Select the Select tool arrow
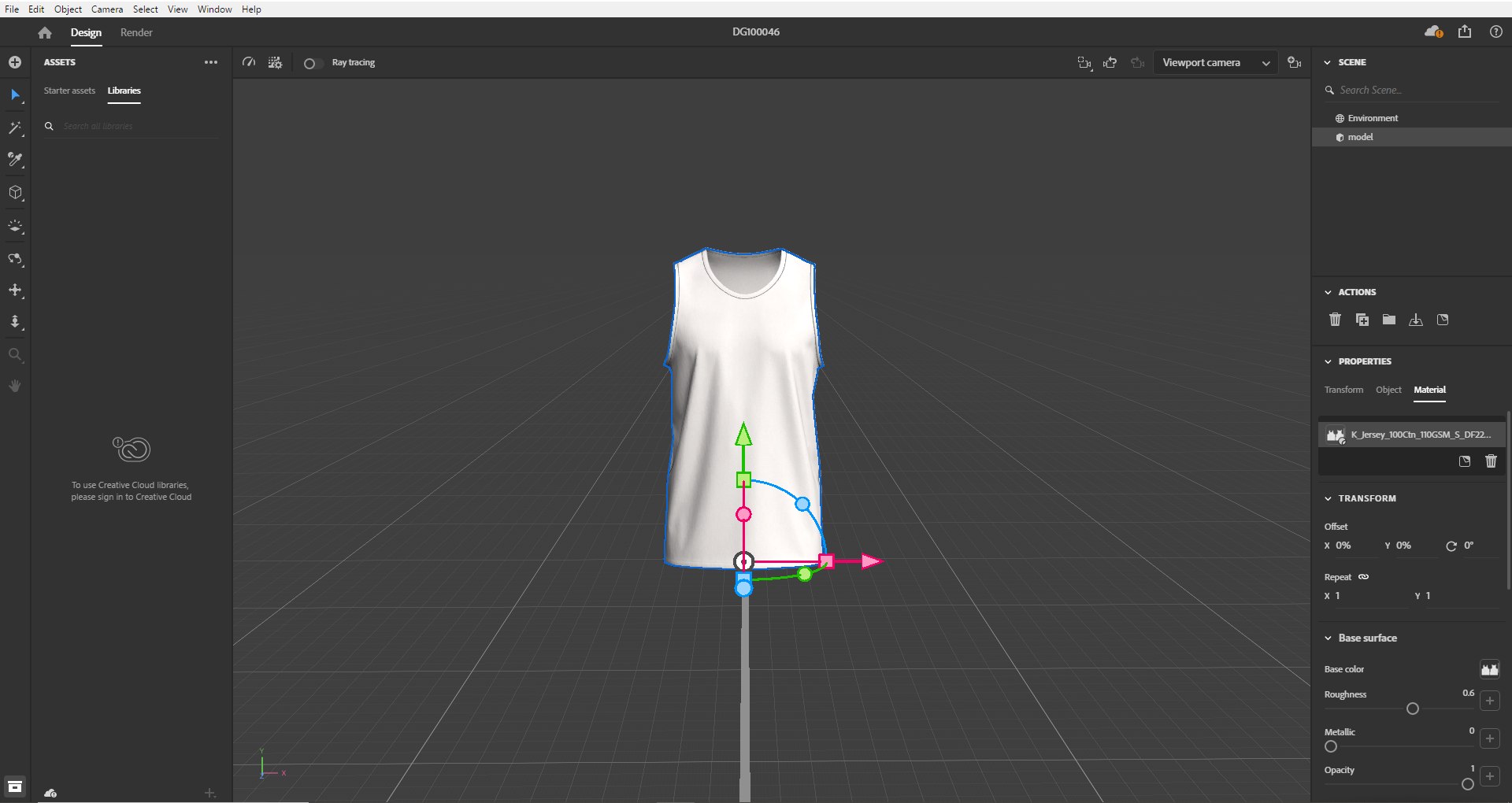Image resolution: width=1512 pixels, height=803 pixels. [15, 95]
